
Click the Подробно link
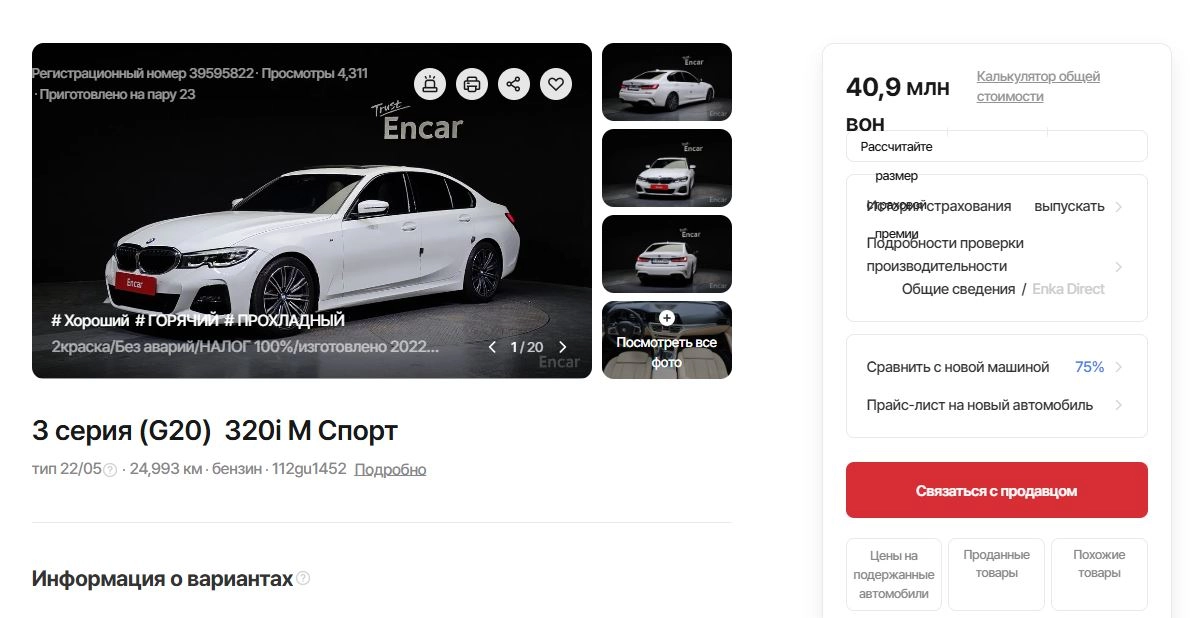tap(390, 469)
